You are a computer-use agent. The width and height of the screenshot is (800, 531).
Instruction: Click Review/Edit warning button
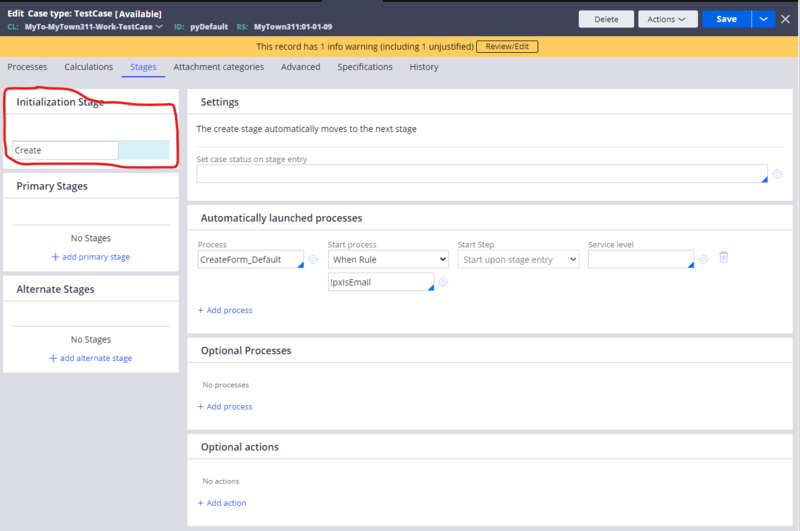[x=507, y=46]
